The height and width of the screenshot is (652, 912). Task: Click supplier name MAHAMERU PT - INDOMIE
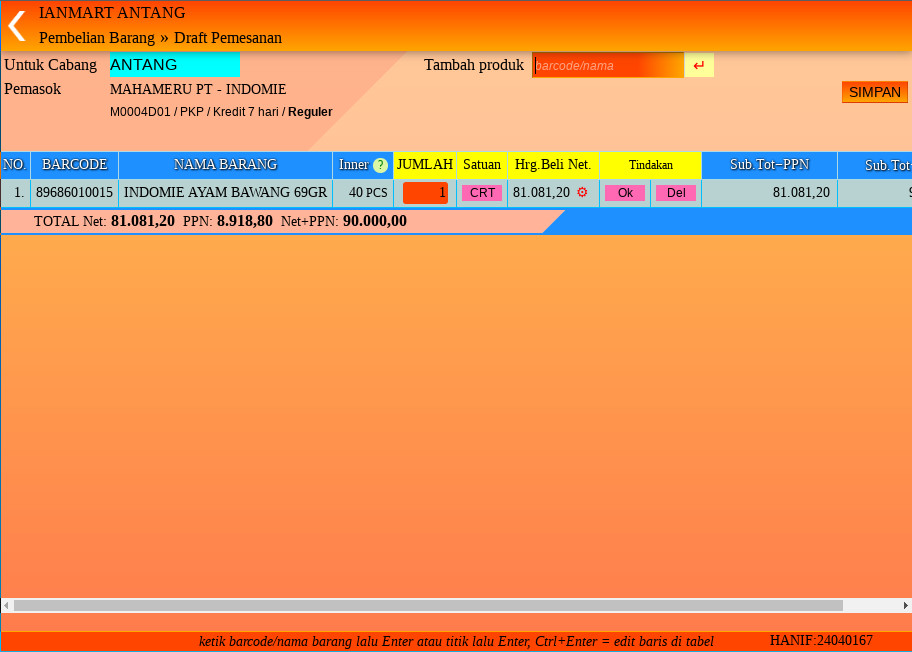click(x=198, y=89)
